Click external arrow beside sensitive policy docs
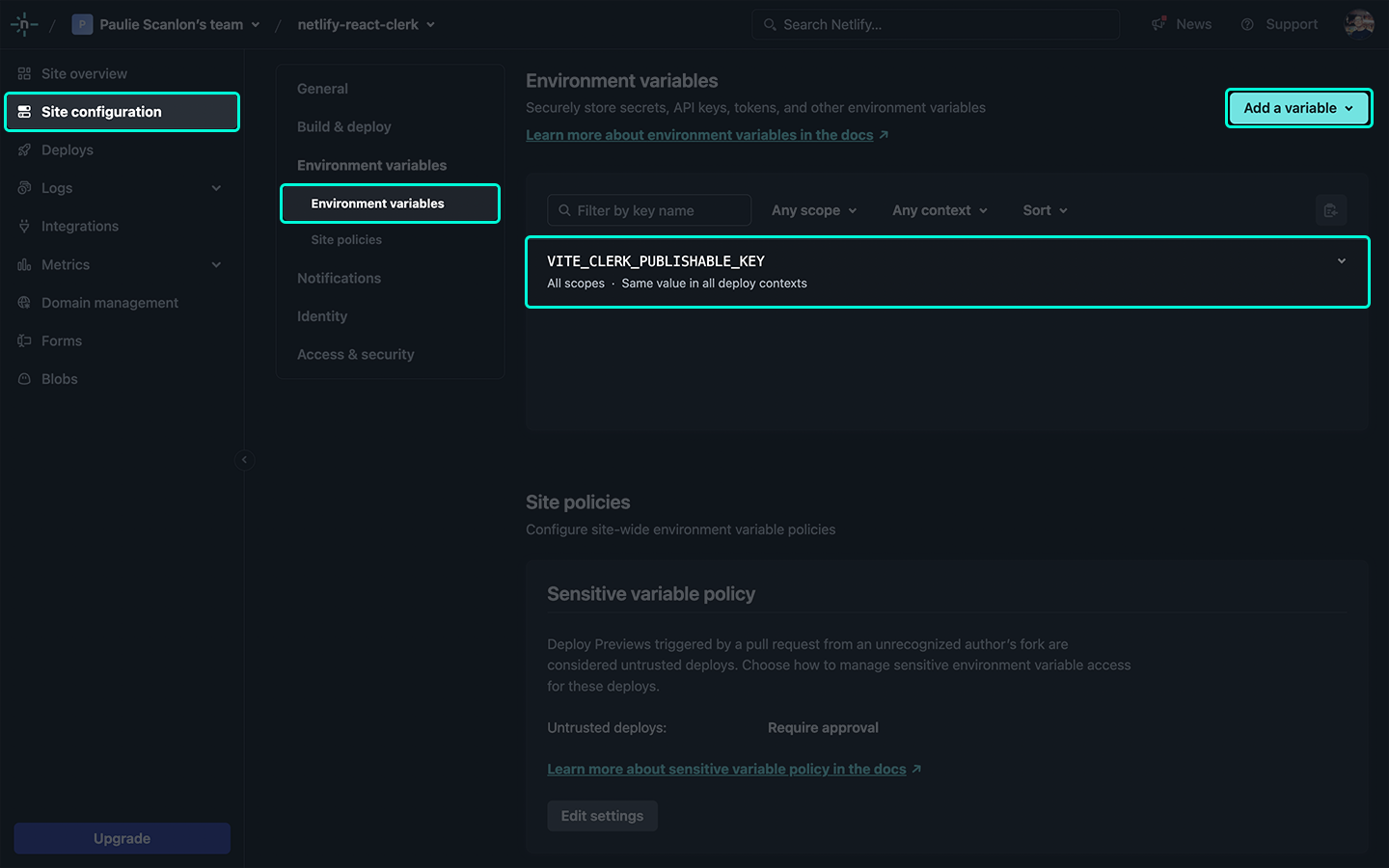 coord(916,769)
